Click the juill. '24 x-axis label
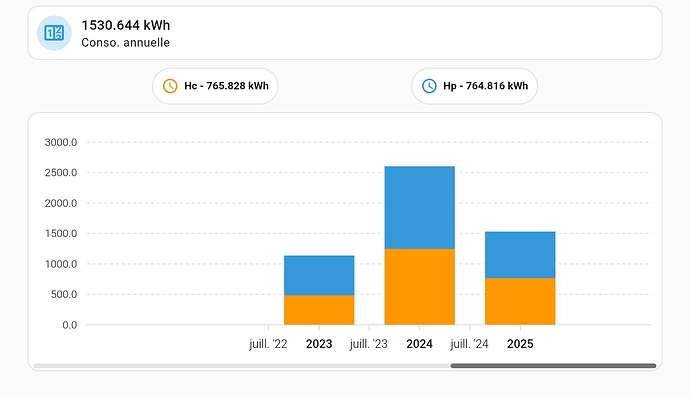Image resolution: width=690 pixels, height=397 pixels. 469,344
